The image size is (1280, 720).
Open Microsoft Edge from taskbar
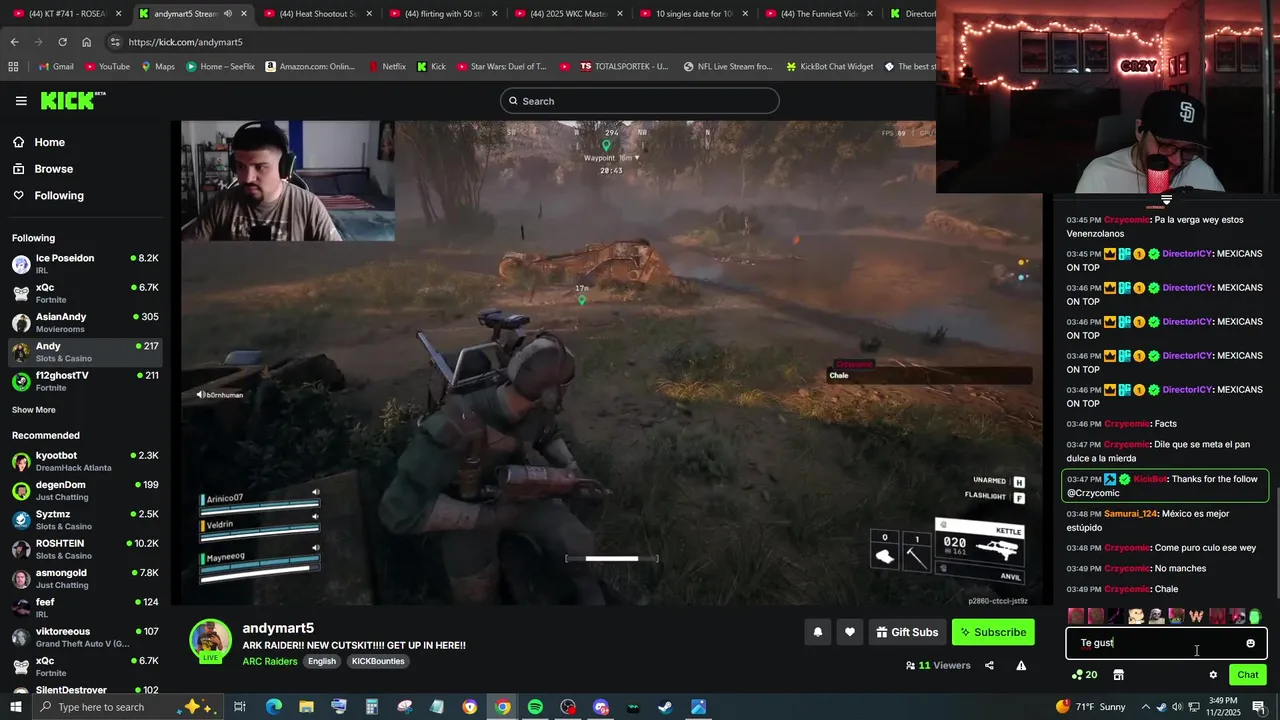[x=274, y=707]
